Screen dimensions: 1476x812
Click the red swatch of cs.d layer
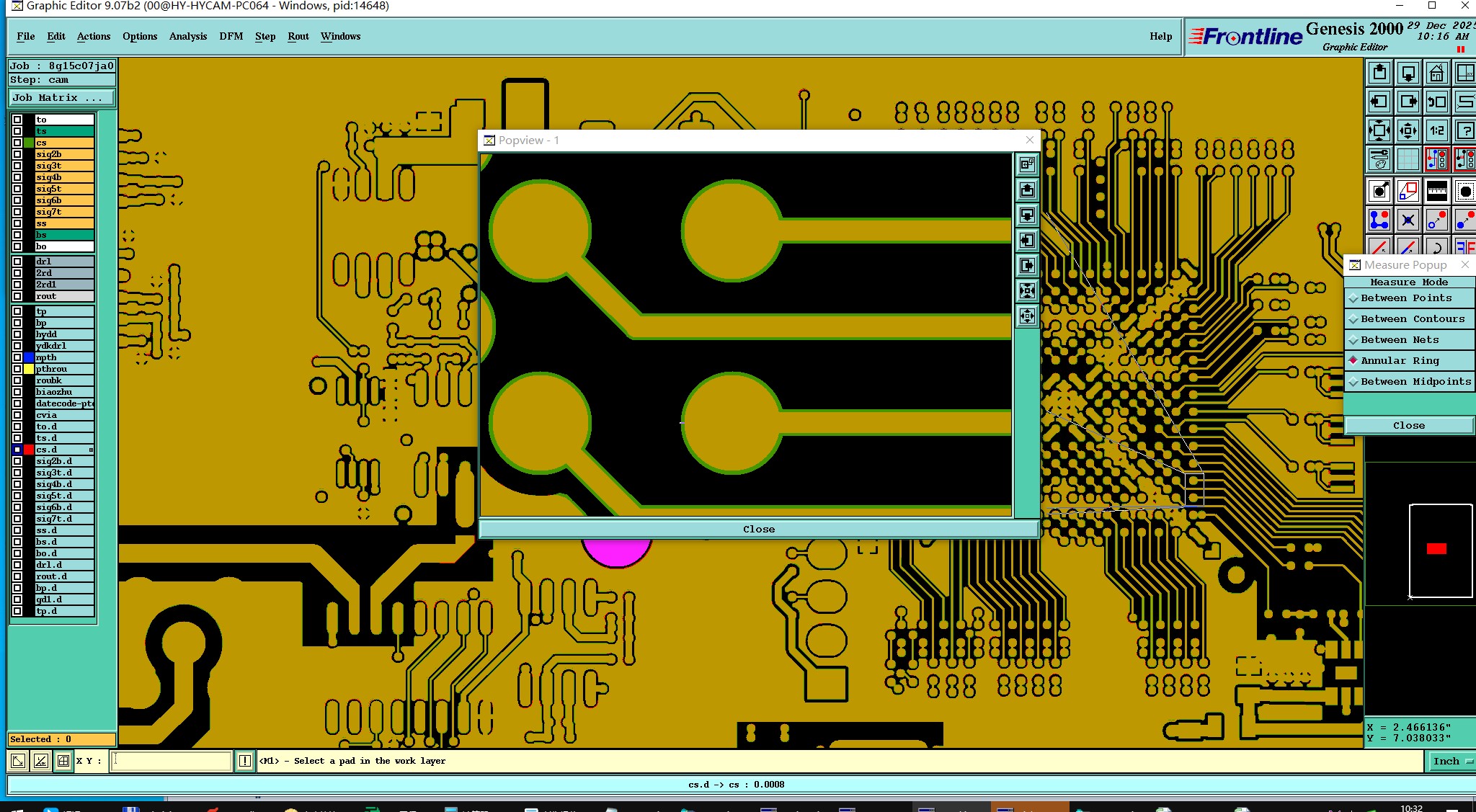click(x=29, y=450)
